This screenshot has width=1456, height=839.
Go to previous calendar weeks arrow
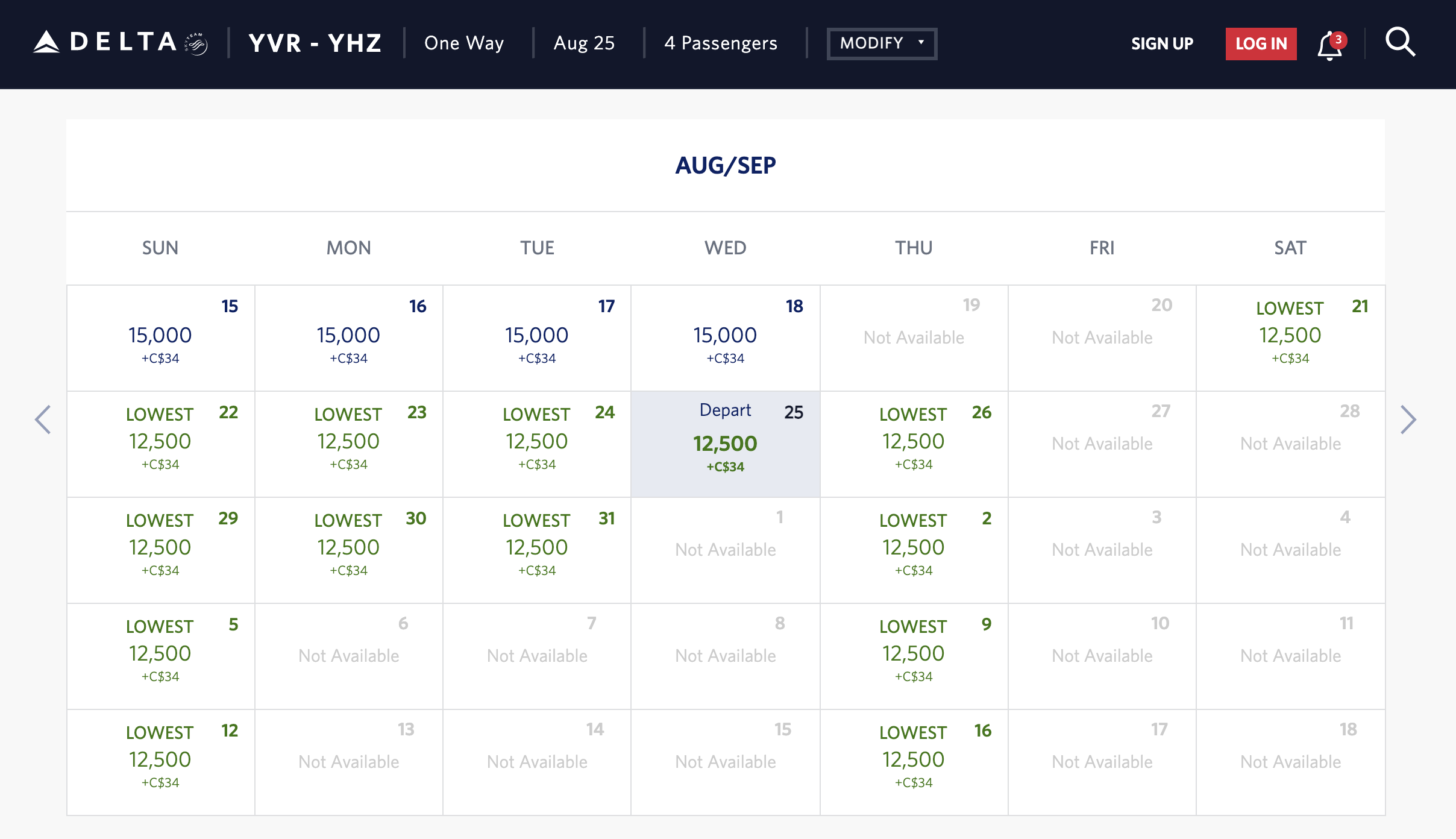coord(43,419)
